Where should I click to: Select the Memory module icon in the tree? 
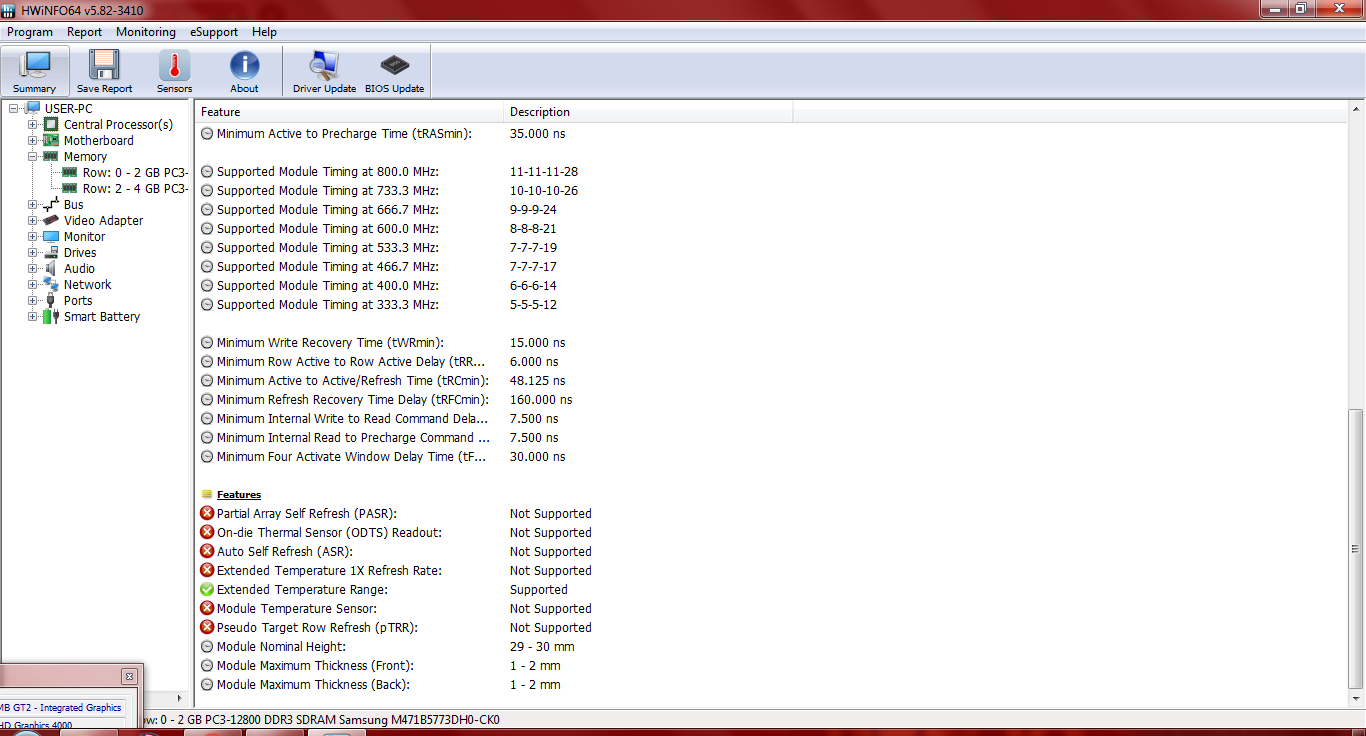51,156
